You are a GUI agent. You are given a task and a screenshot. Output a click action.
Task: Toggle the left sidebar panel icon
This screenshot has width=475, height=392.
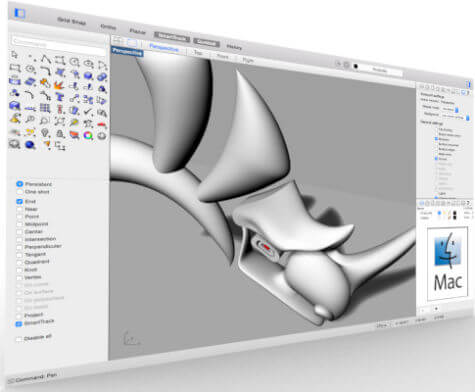20,13
